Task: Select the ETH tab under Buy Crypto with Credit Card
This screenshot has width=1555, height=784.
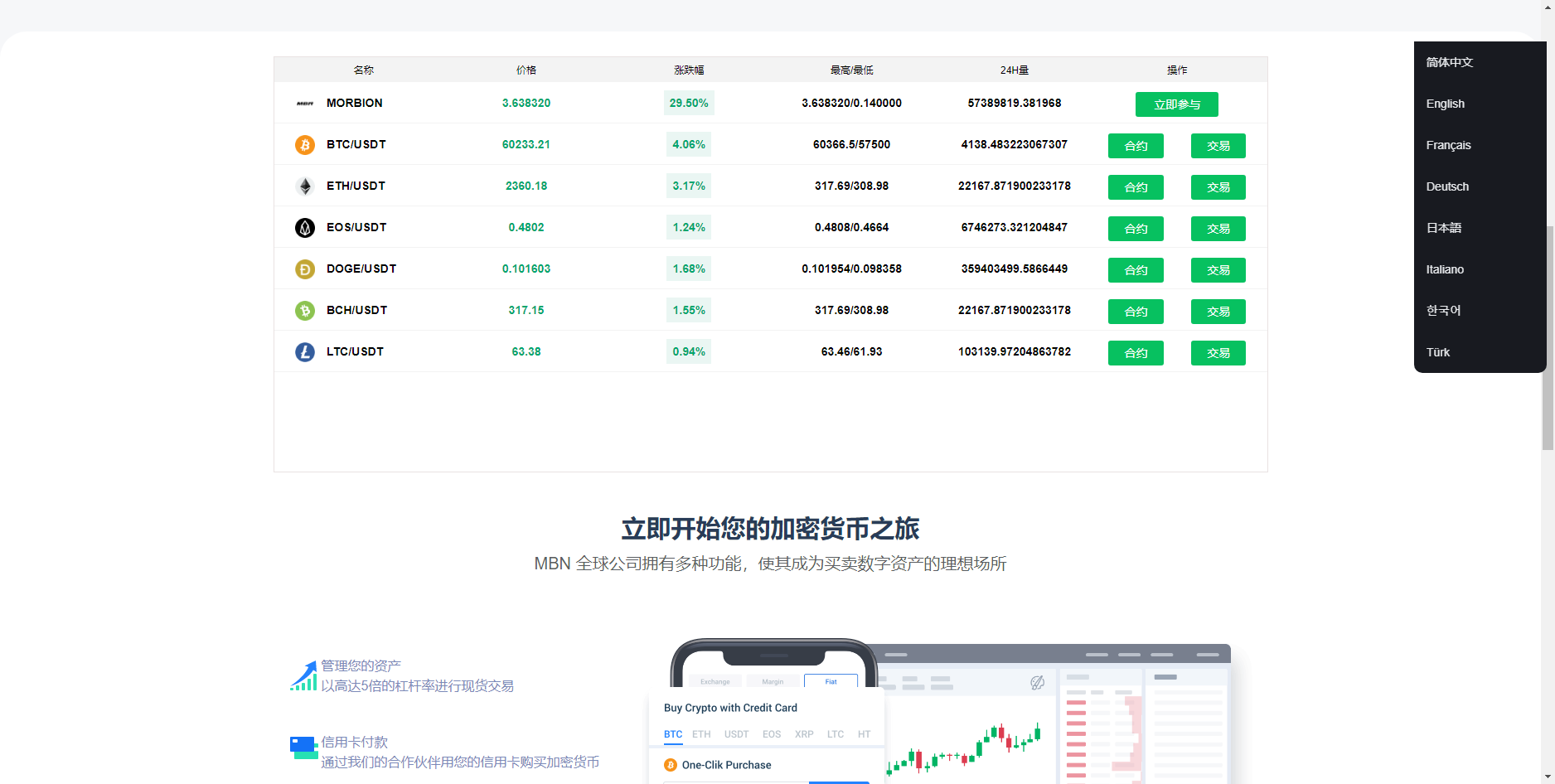Action: [x=701, y=734]
